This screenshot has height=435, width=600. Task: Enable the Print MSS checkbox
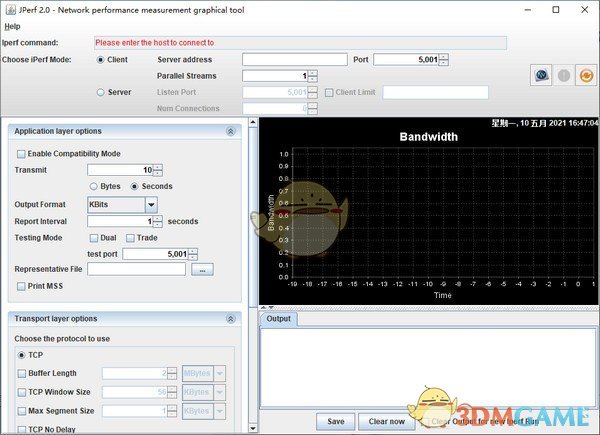tap(21, 286)
